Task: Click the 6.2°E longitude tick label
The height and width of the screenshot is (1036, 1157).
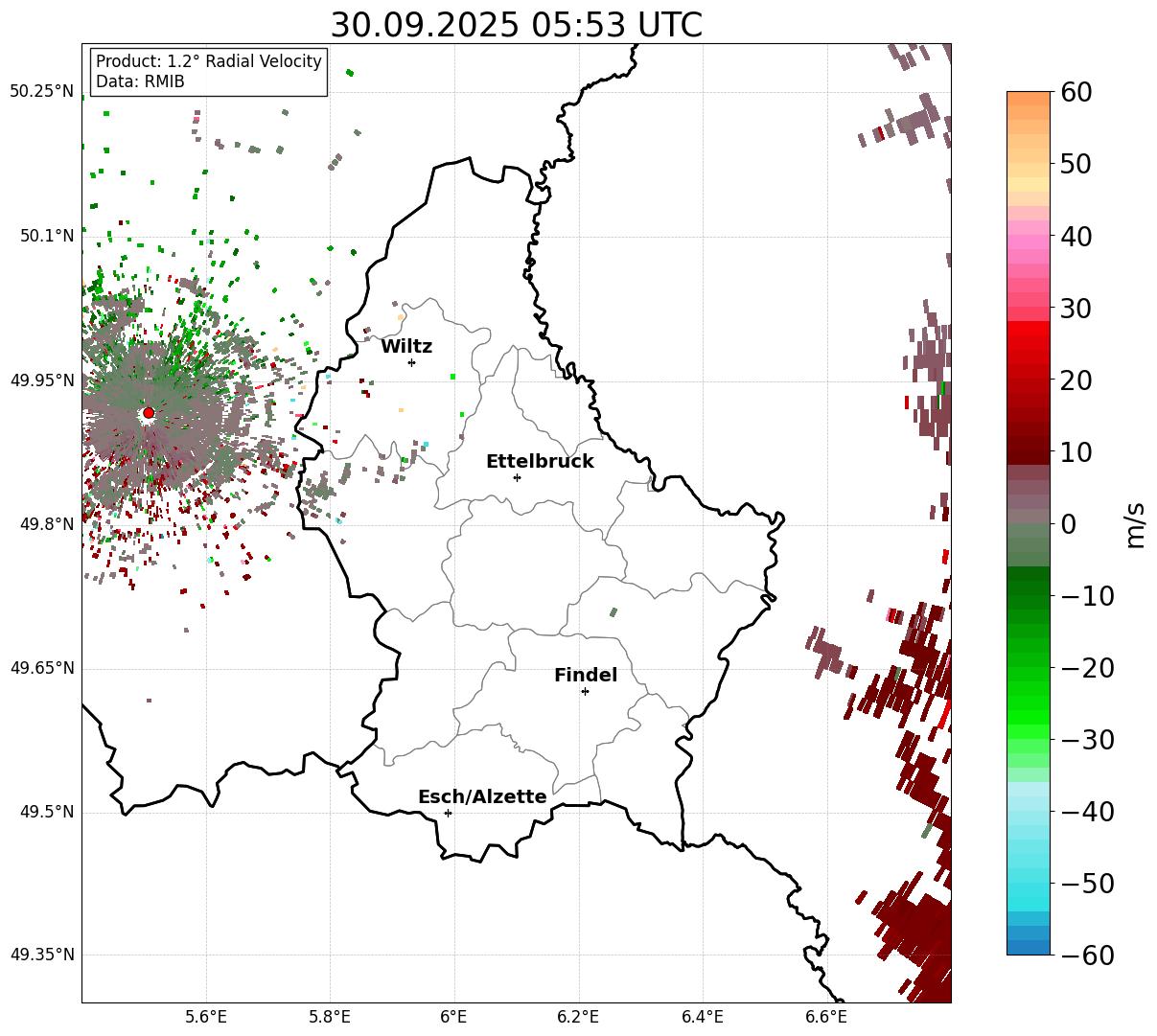Action: (578, 1017)
